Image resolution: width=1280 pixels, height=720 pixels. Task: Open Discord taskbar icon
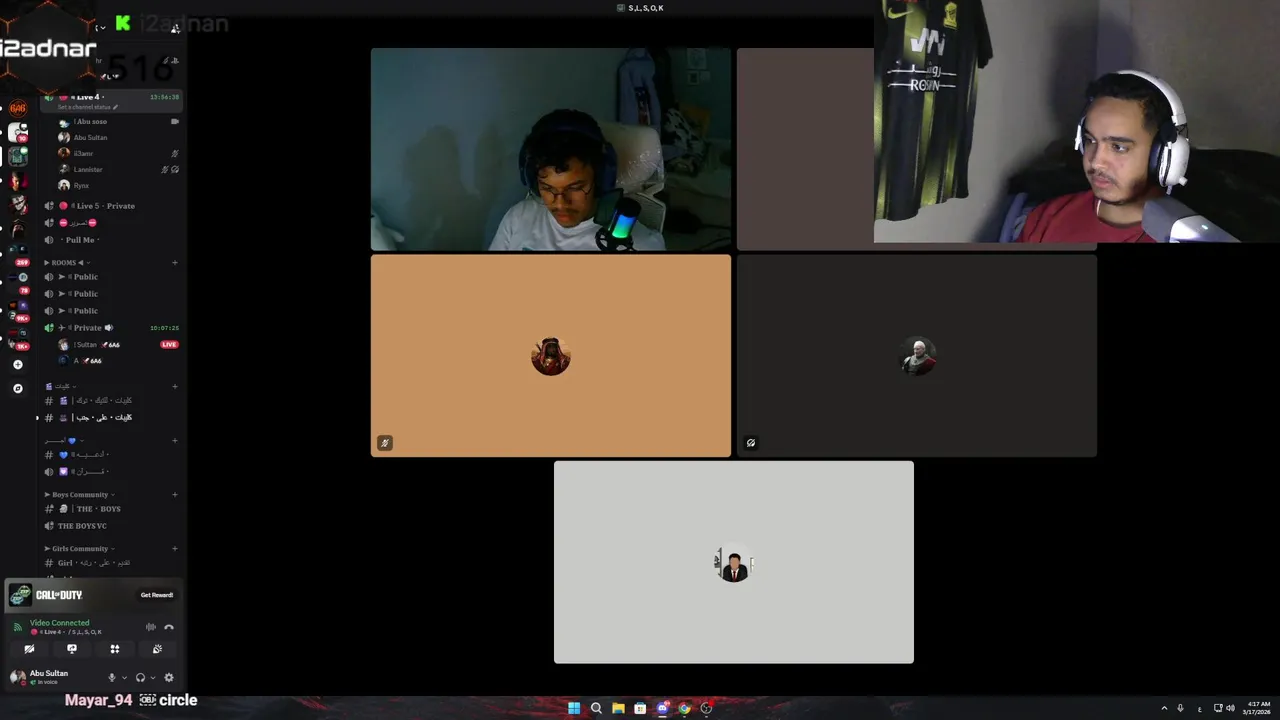click(662, 708)
